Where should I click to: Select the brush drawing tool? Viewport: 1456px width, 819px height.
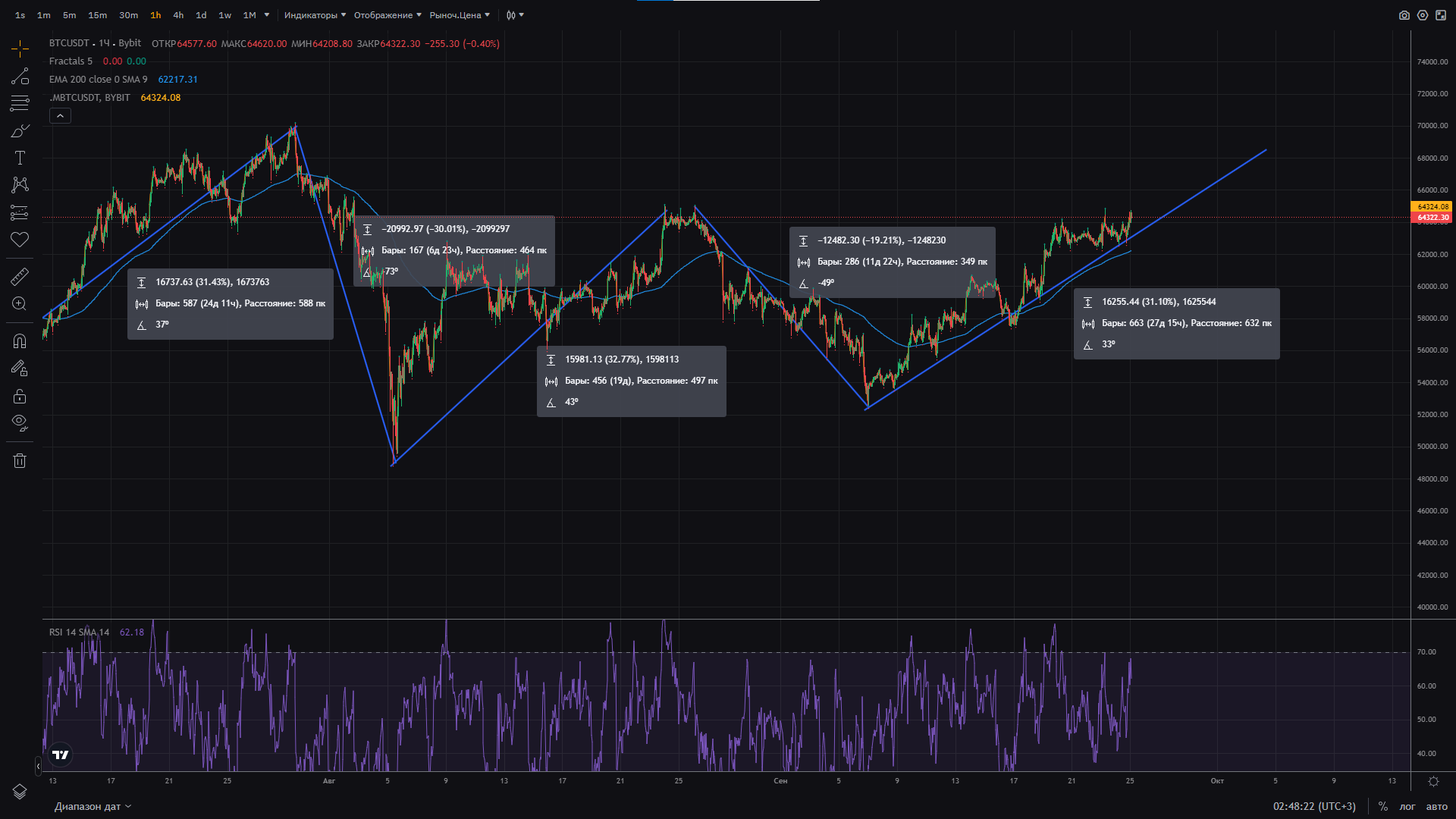click(20, 131)
